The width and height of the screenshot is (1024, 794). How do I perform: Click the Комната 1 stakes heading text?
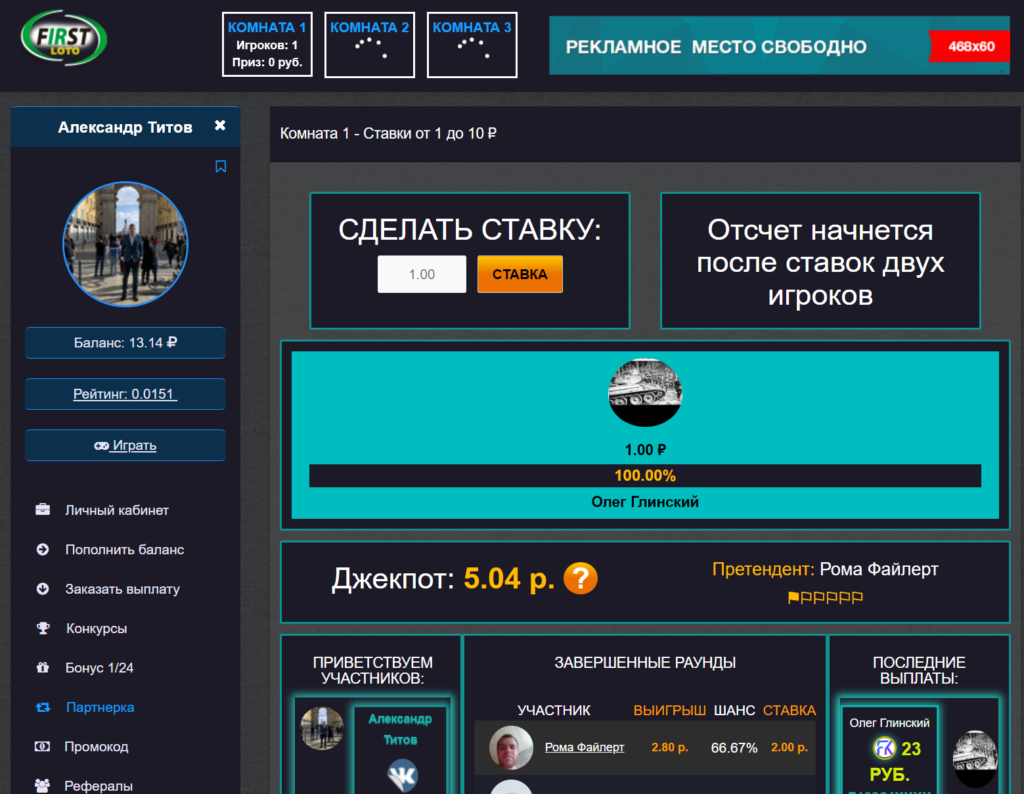pyautogui.click(x=388, y=133)
